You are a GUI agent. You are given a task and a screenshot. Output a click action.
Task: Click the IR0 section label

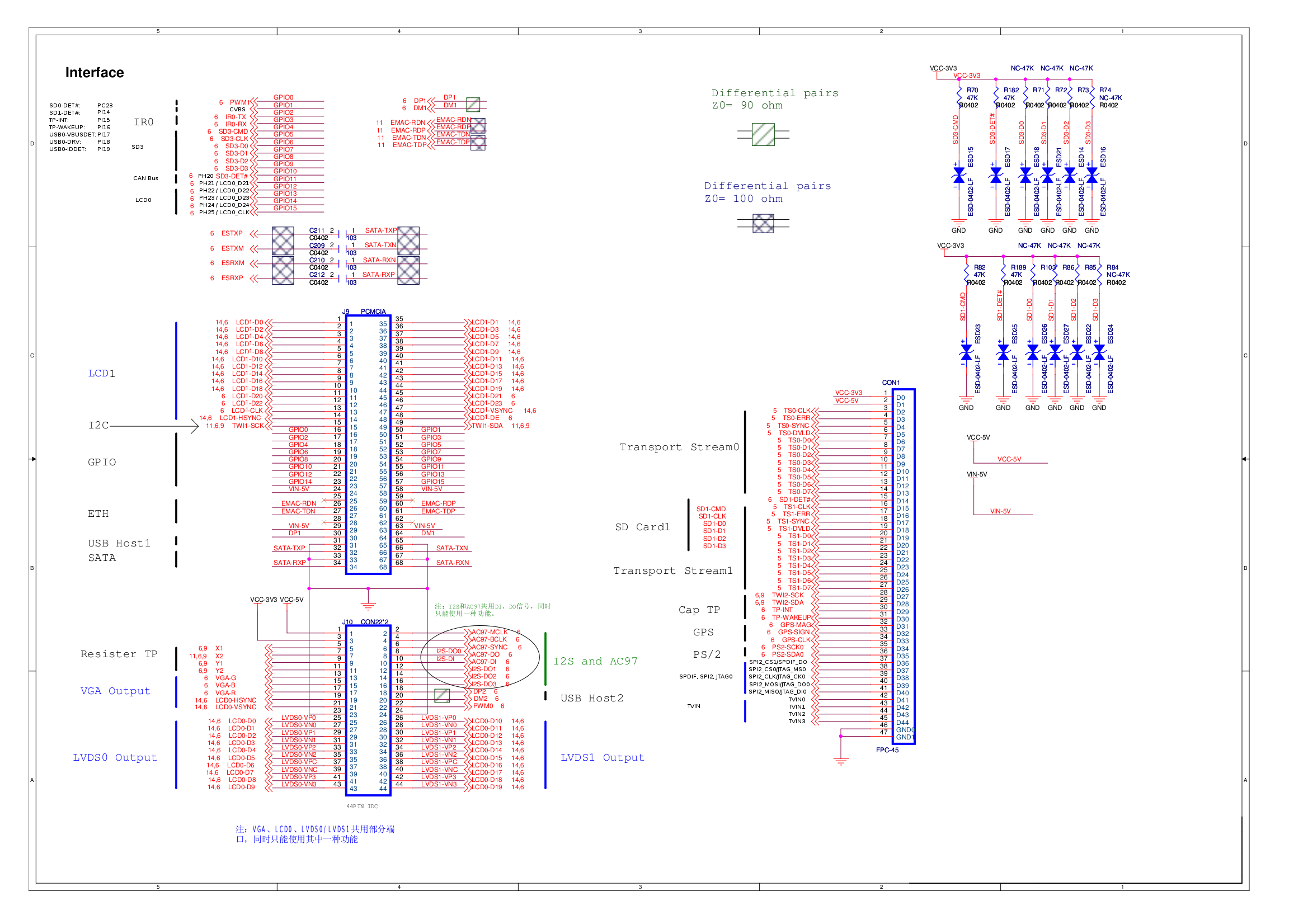[144, 122]
